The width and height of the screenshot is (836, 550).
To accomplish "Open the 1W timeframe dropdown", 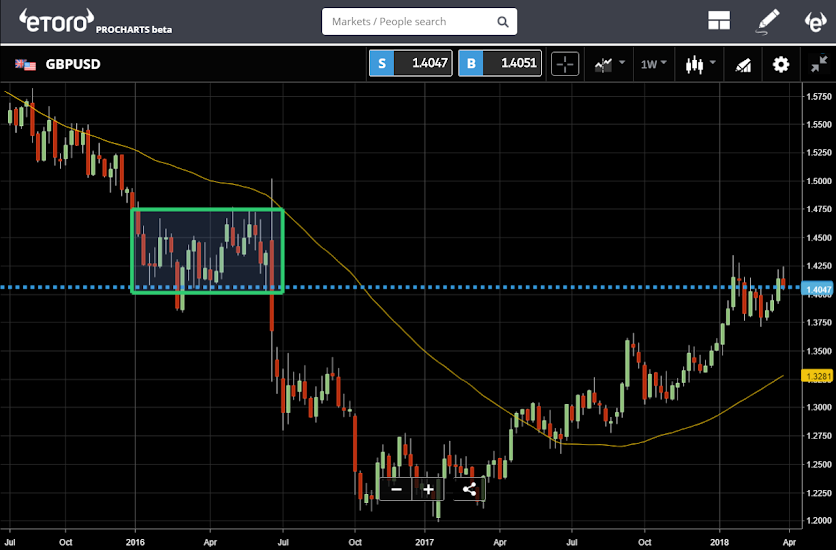I will (x=654, y=64).
